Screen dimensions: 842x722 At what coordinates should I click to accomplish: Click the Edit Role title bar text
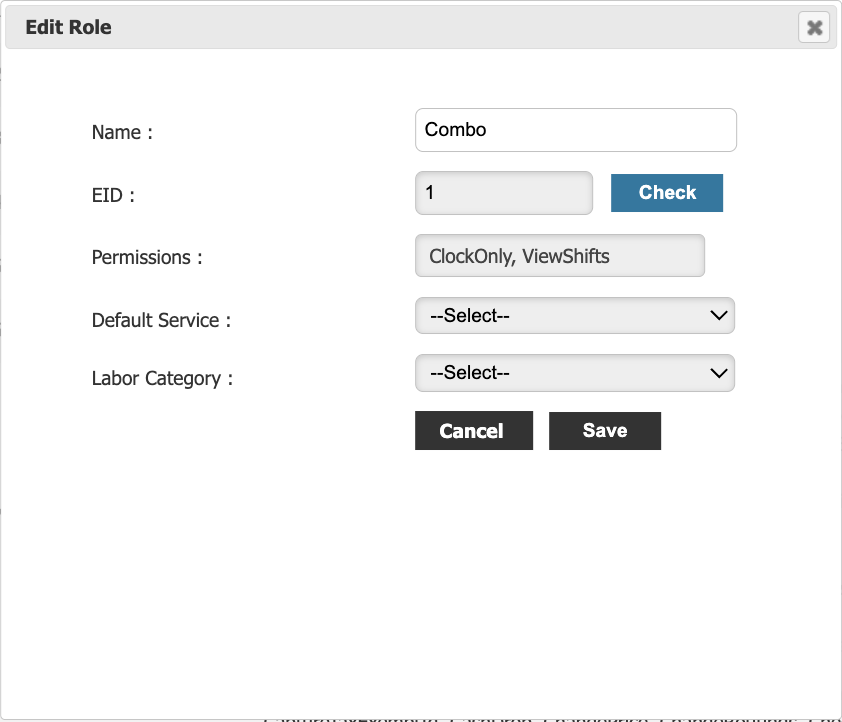(x=69, y=28)
